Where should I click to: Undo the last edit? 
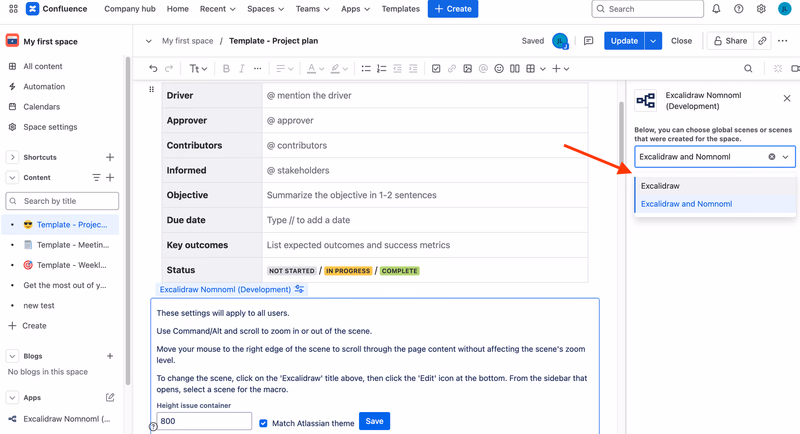(153, 68)
